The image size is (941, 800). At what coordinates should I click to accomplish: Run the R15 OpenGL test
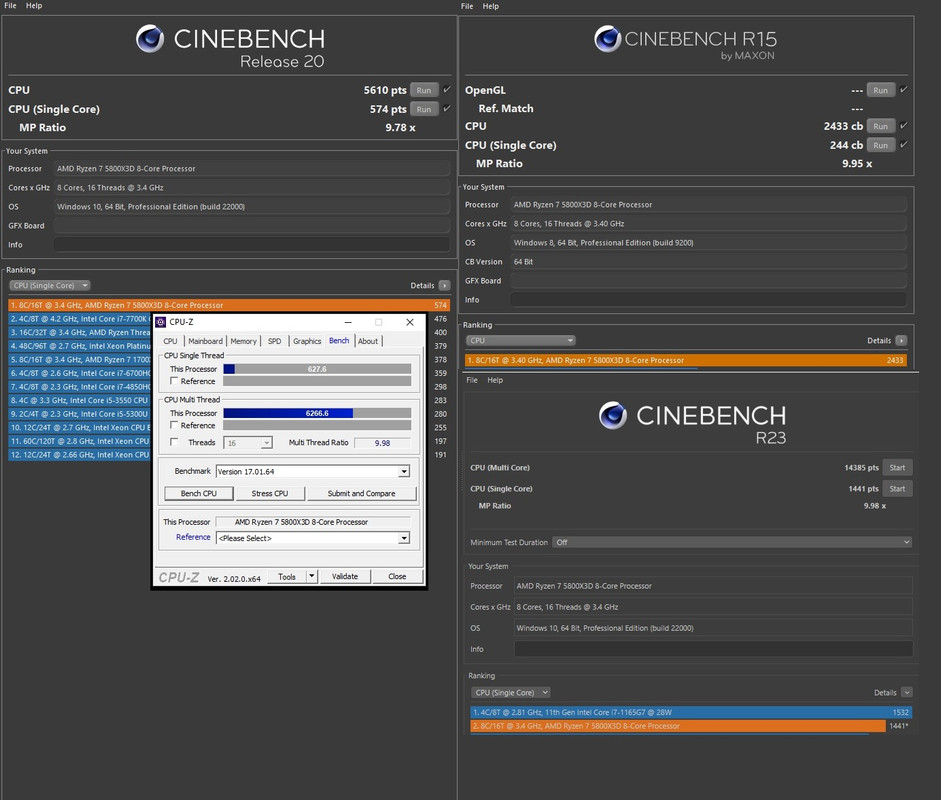pyautogui.click(x=880, y=90)
